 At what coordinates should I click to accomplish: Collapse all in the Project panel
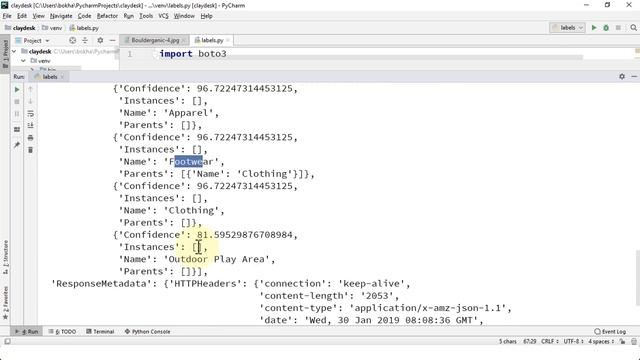click(x=85, y=40)
